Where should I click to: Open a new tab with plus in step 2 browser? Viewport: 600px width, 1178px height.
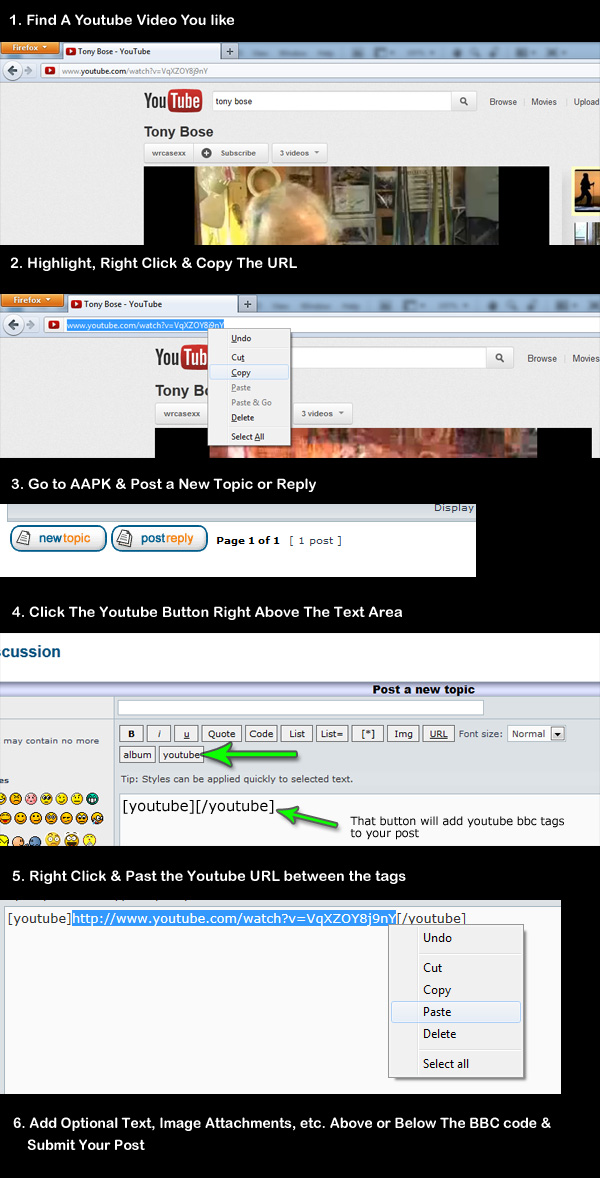249,304
